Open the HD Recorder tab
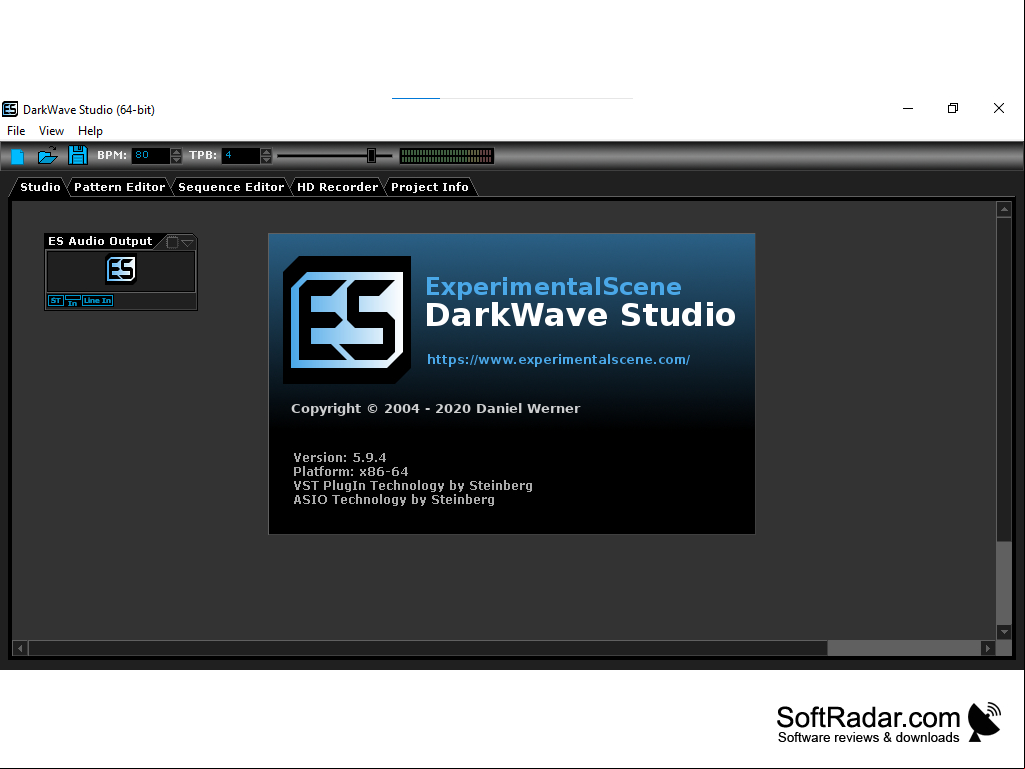This screenshot has width=1025, height=769. (x=337, y=187)
